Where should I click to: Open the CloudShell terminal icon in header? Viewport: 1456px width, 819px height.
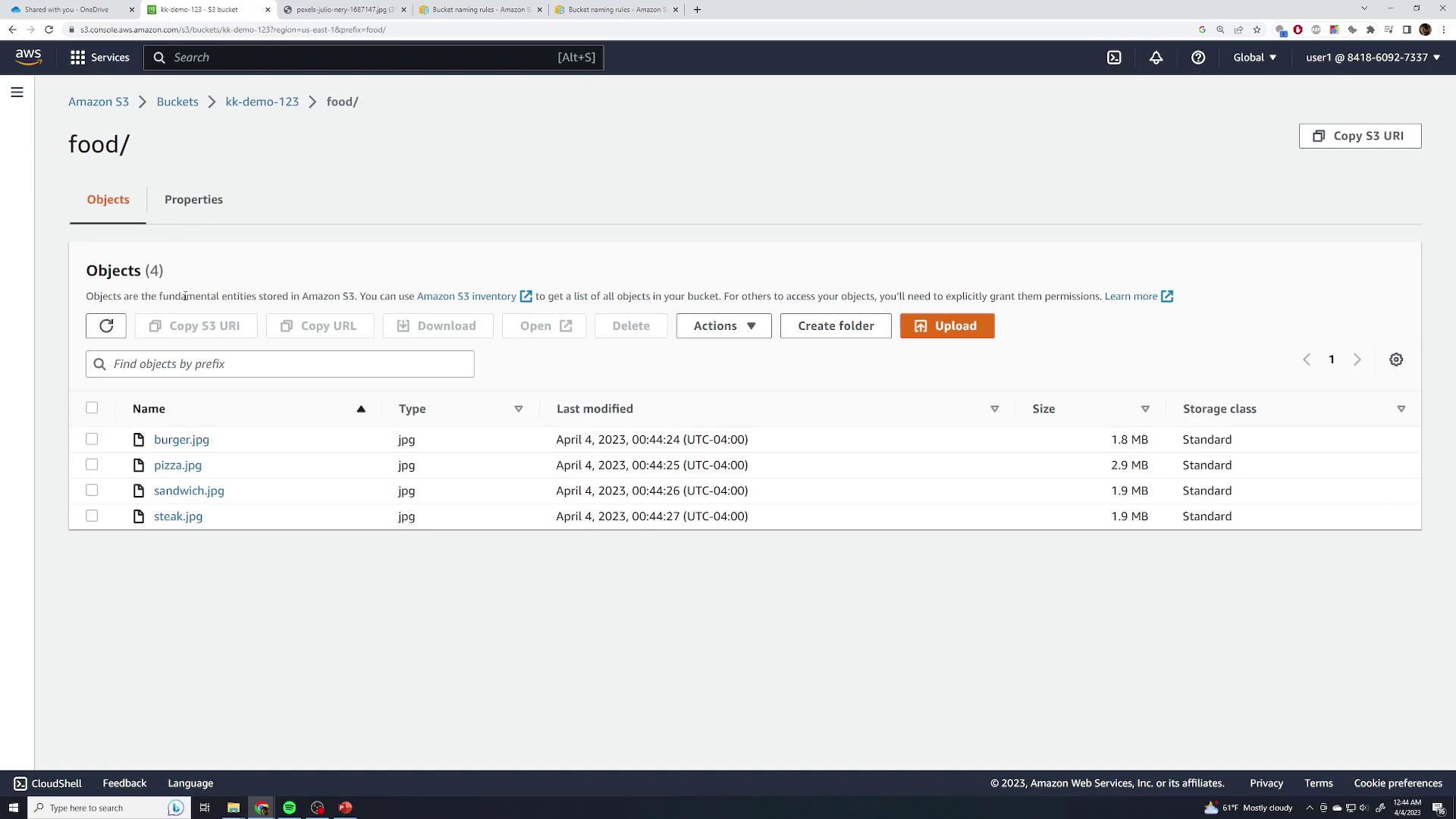click(1114, 58)
